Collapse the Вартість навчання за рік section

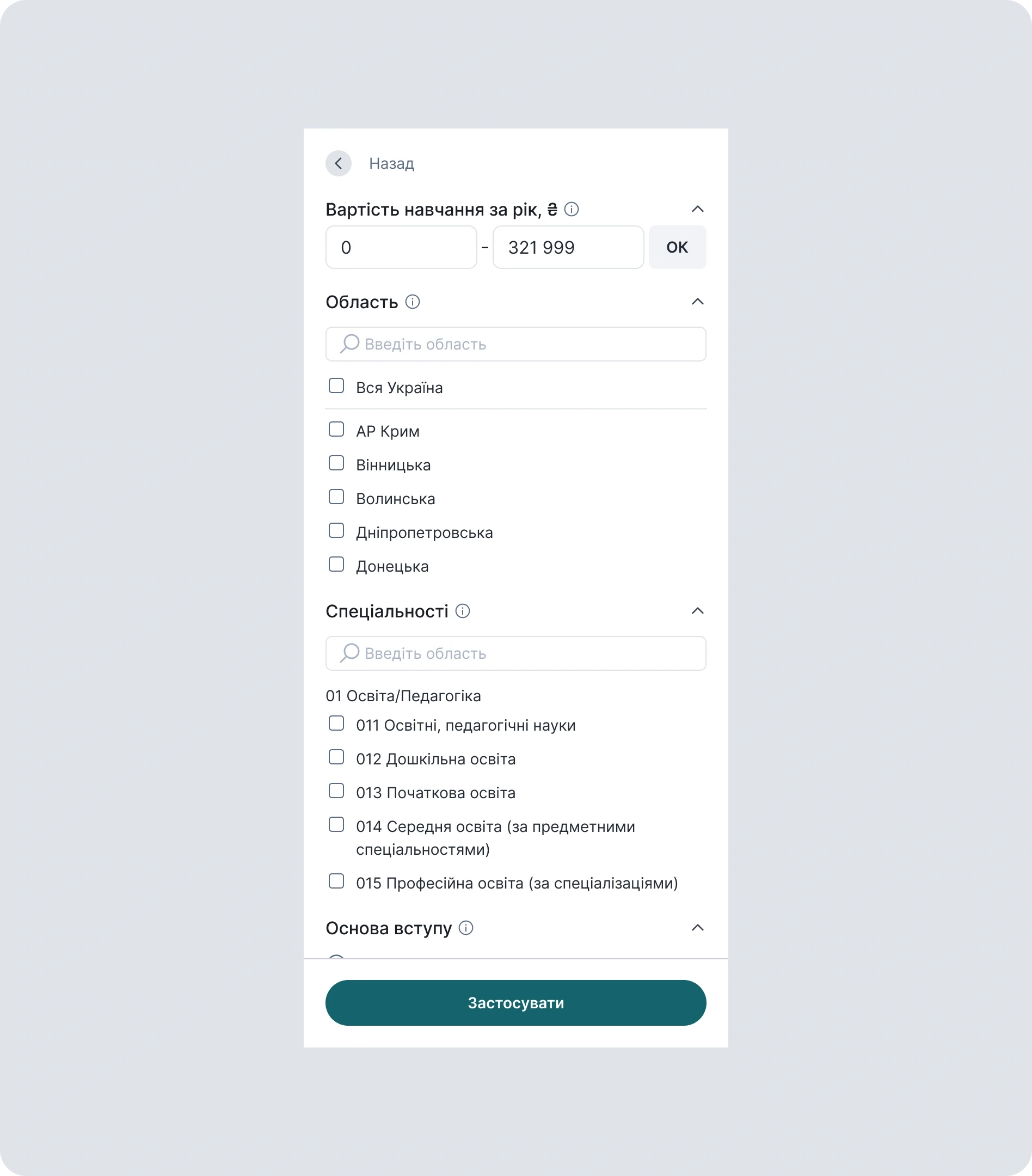697,209
